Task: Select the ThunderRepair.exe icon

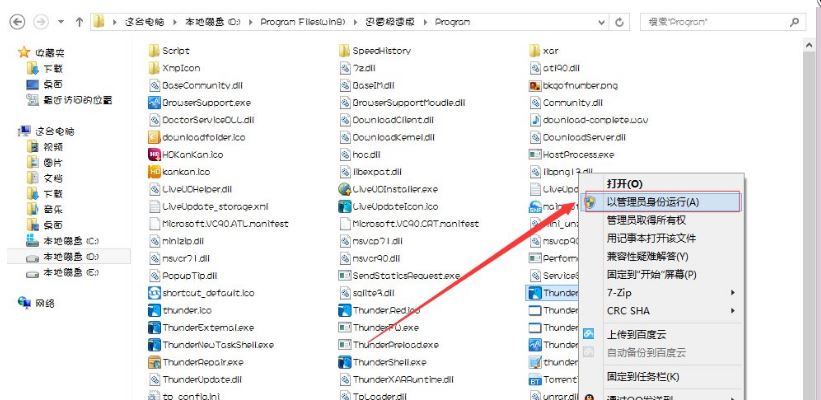Action: [154, 362]
